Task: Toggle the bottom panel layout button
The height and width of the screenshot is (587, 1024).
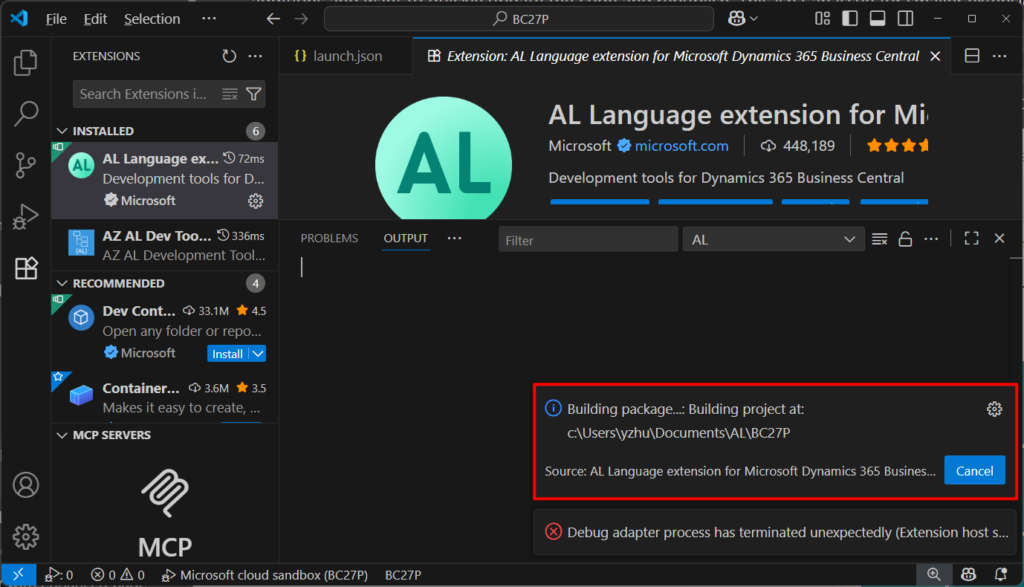Action: 877,19
